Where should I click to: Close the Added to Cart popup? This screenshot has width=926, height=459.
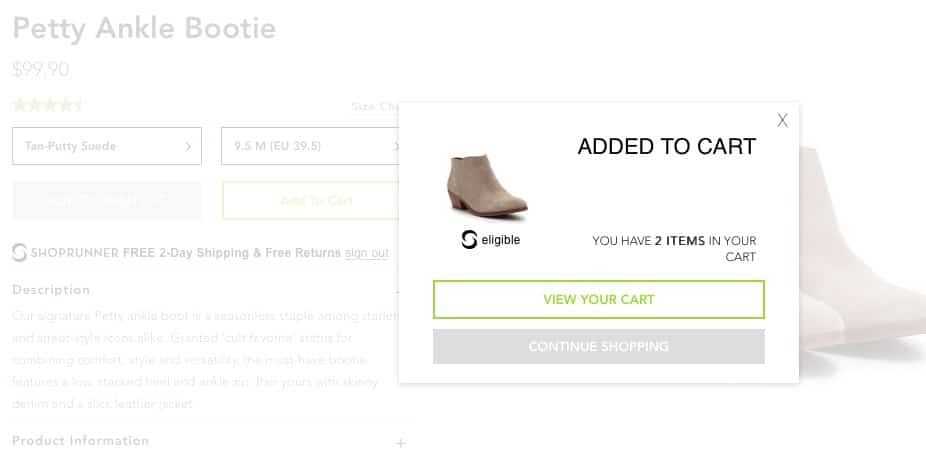[x=782, y=121]
